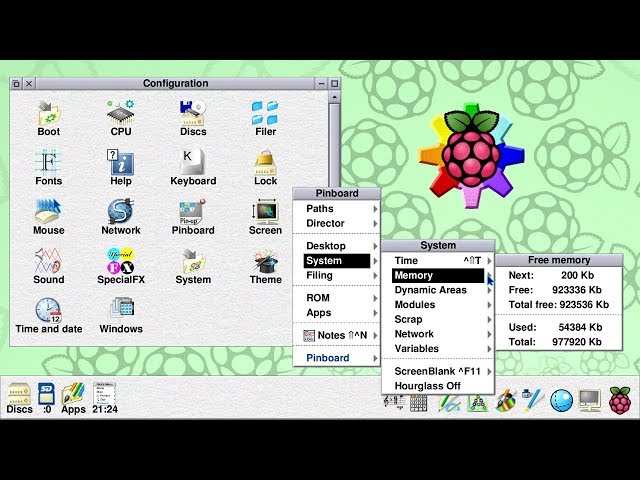Choose the ScreenBlank ^F11 entry

438,371
